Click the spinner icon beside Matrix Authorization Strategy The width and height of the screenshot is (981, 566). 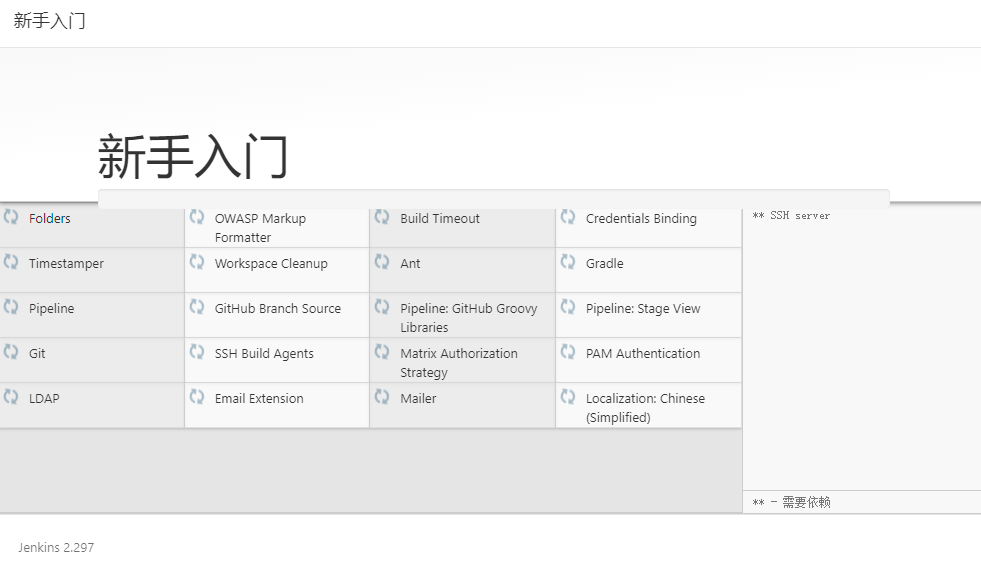pos(382,351)
